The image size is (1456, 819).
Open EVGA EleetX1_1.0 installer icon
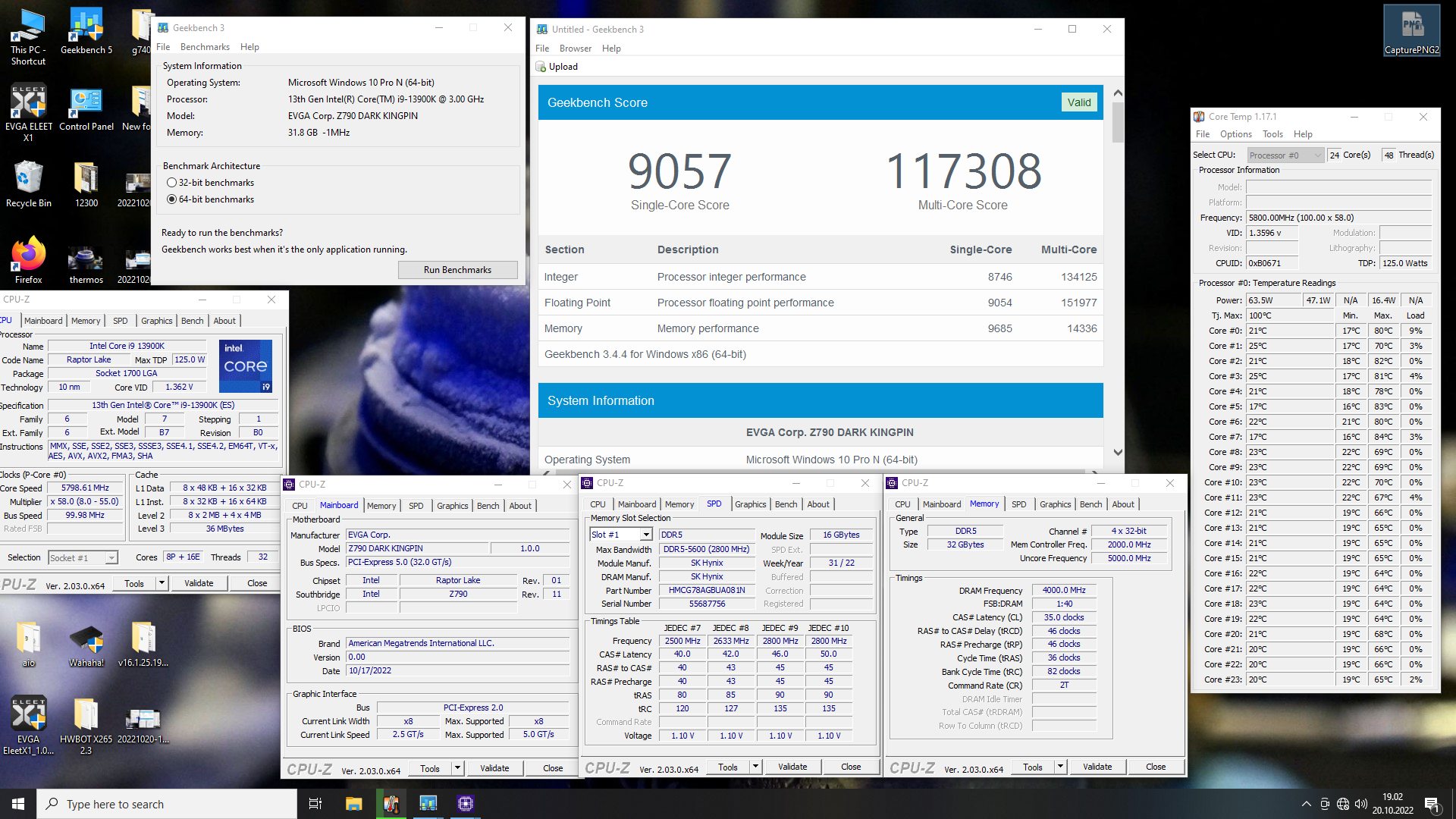click(x=28, y=726)
